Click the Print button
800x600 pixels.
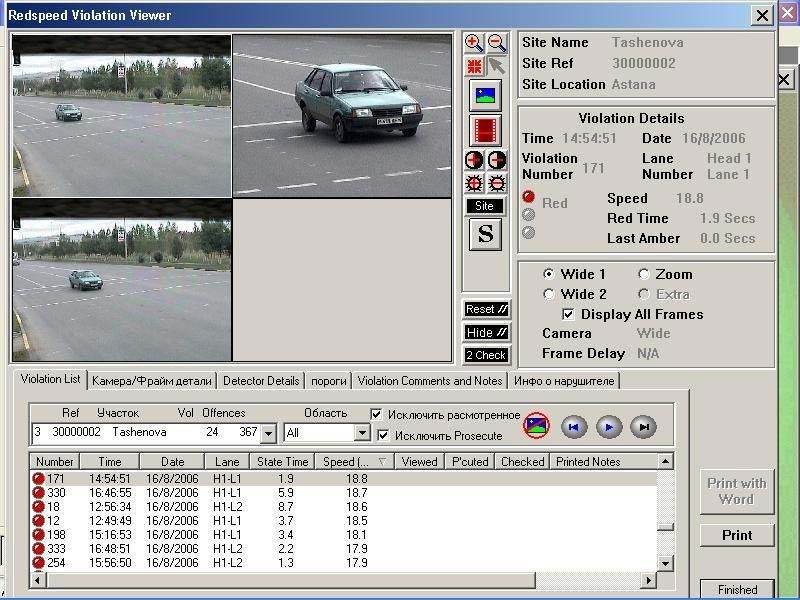[x=737, y=535]
